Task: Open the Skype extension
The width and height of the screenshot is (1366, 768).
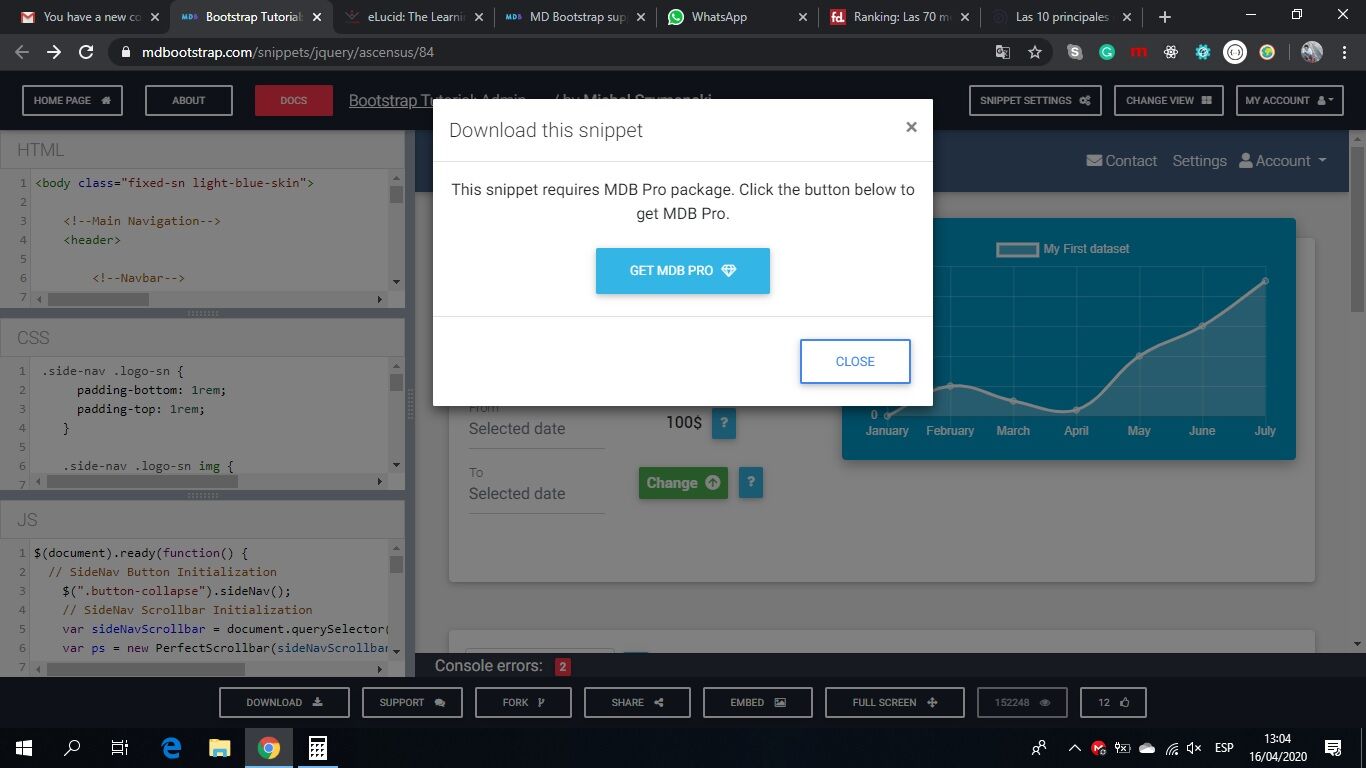Action: 1075,52
